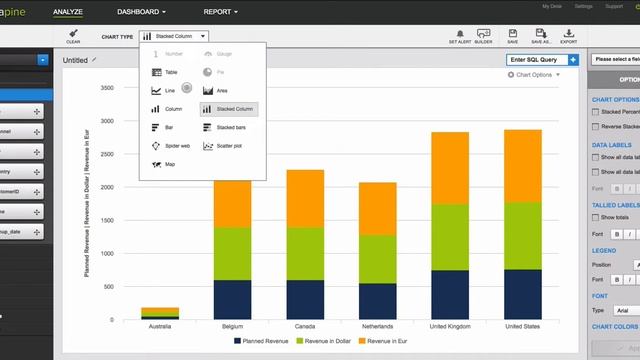Open Support in the top bar
Screen dimensions: 640x360
614,6
